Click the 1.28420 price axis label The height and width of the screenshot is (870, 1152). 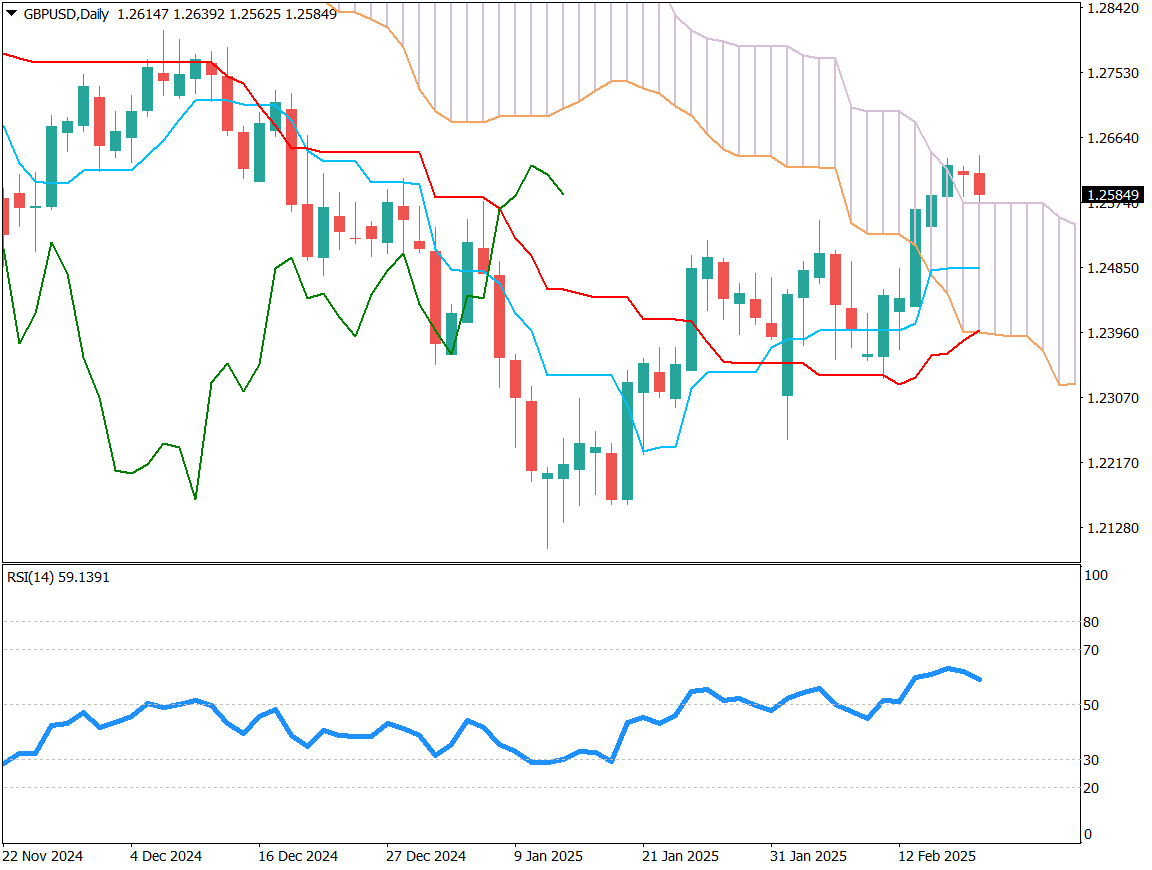(x=1112, y=8)
